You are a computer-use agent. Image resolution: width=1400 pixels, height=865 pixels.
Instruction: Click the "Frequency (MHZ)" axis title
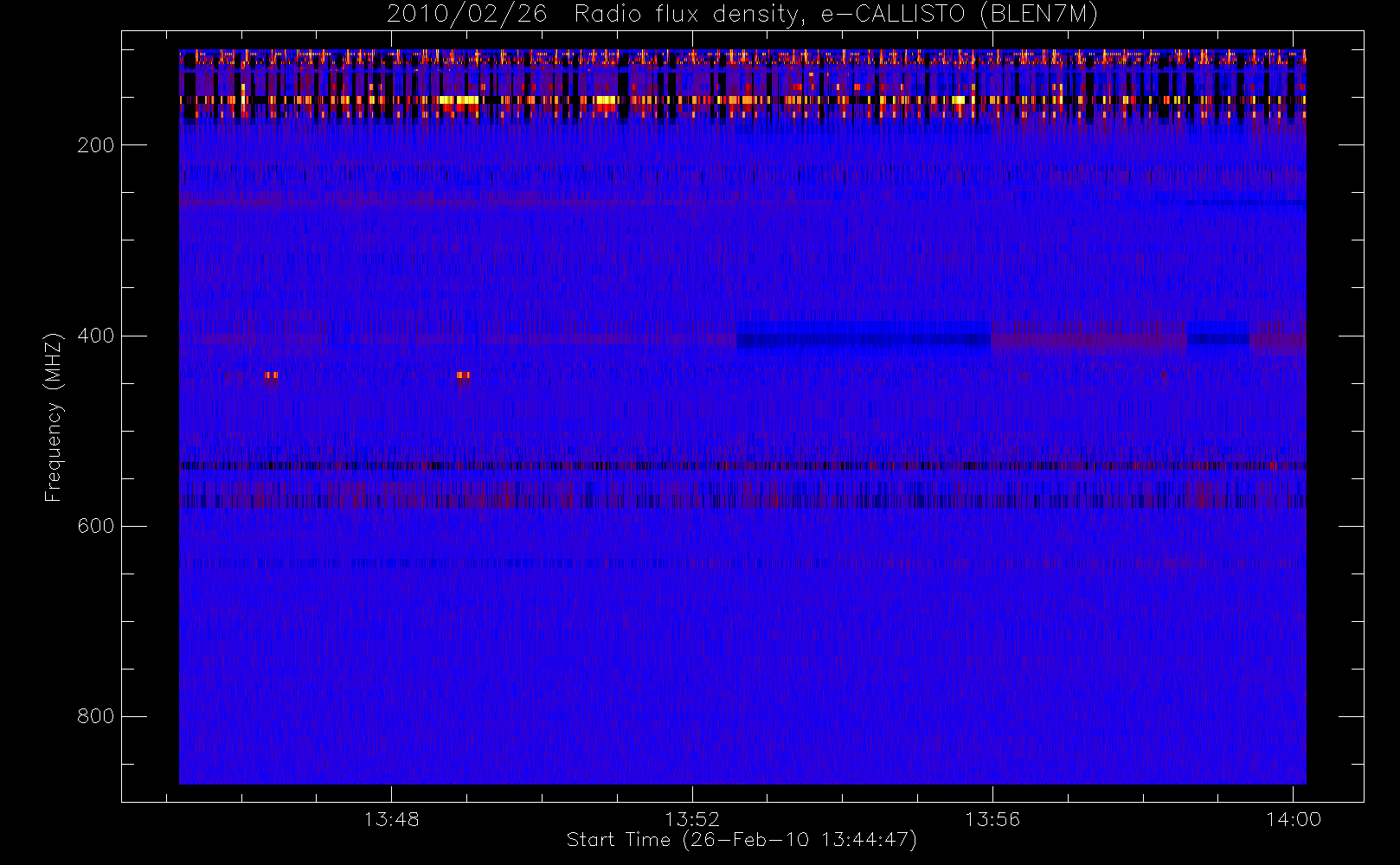pos(54,417)
